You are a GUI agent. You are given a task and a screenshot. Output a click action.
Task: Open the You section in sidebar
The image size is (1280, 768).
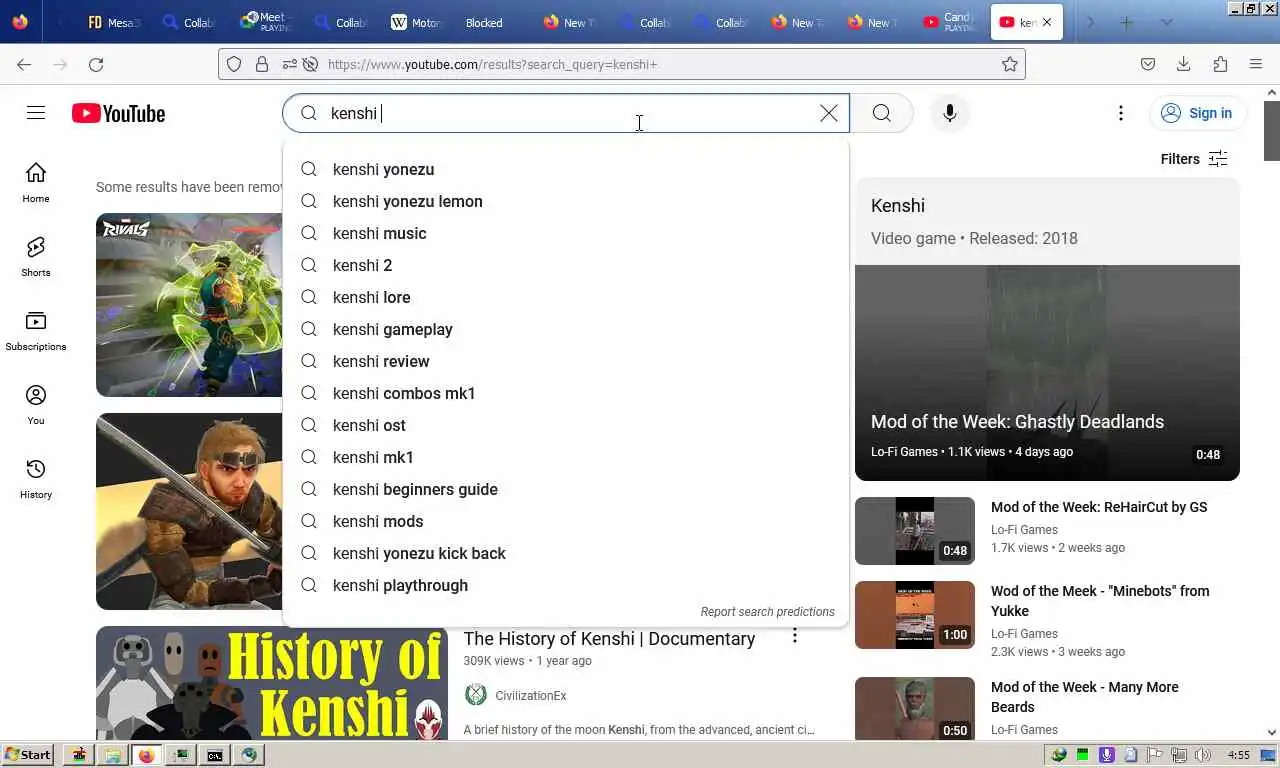click(36, 404)
